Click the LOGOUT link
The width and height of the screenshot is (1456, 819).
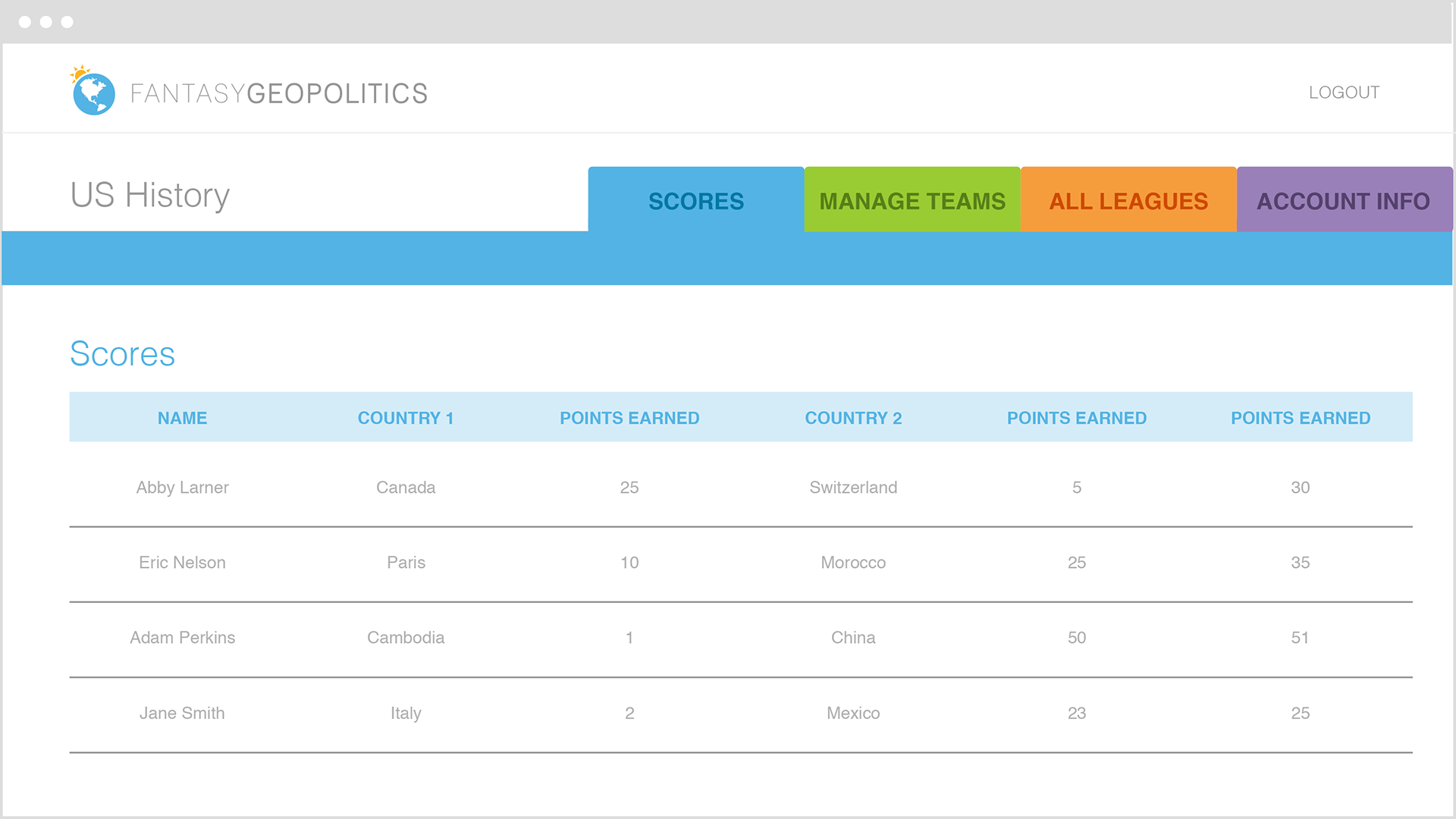(x=1344, y=93)
